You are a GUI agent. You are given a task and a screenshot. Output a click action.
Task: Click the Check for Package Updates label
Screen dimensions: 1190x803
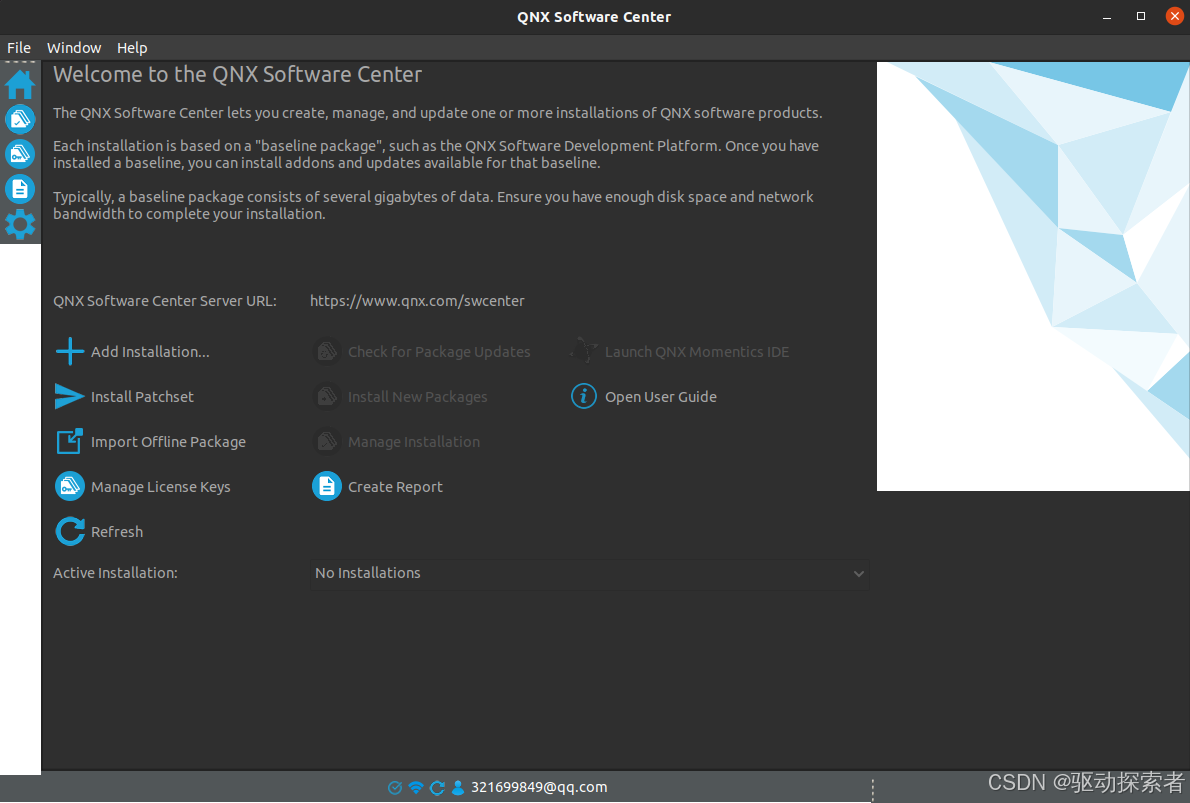(439, 351)
